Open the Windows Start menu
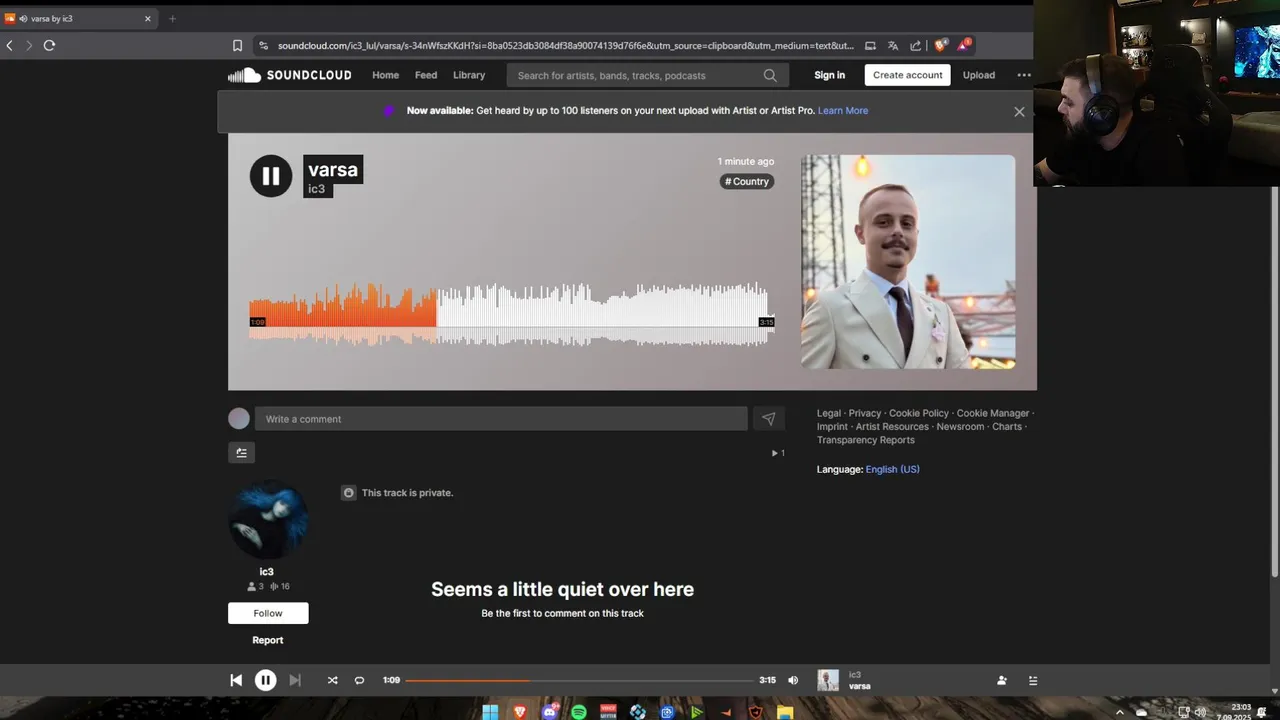The height and width of the screenshot is (720, 1280). (x=490, y=712)
